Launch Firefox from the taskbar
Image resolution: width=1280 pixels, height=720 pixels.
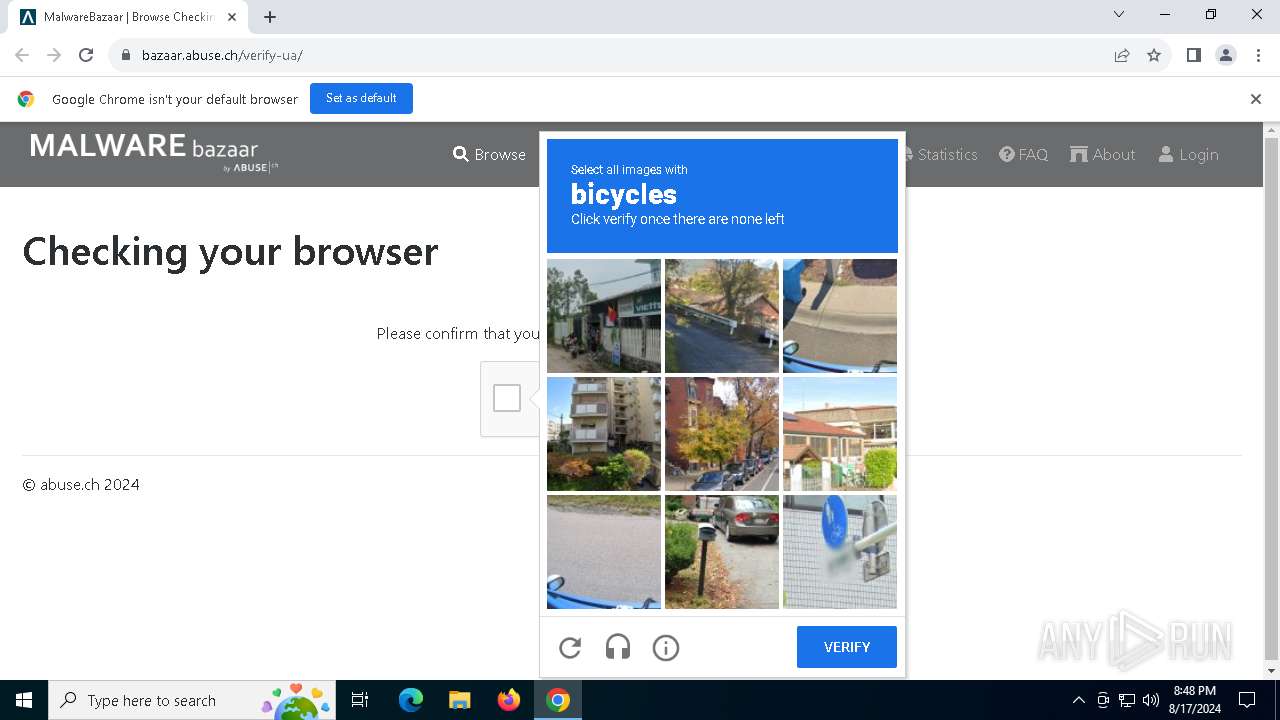coord(509,700)
